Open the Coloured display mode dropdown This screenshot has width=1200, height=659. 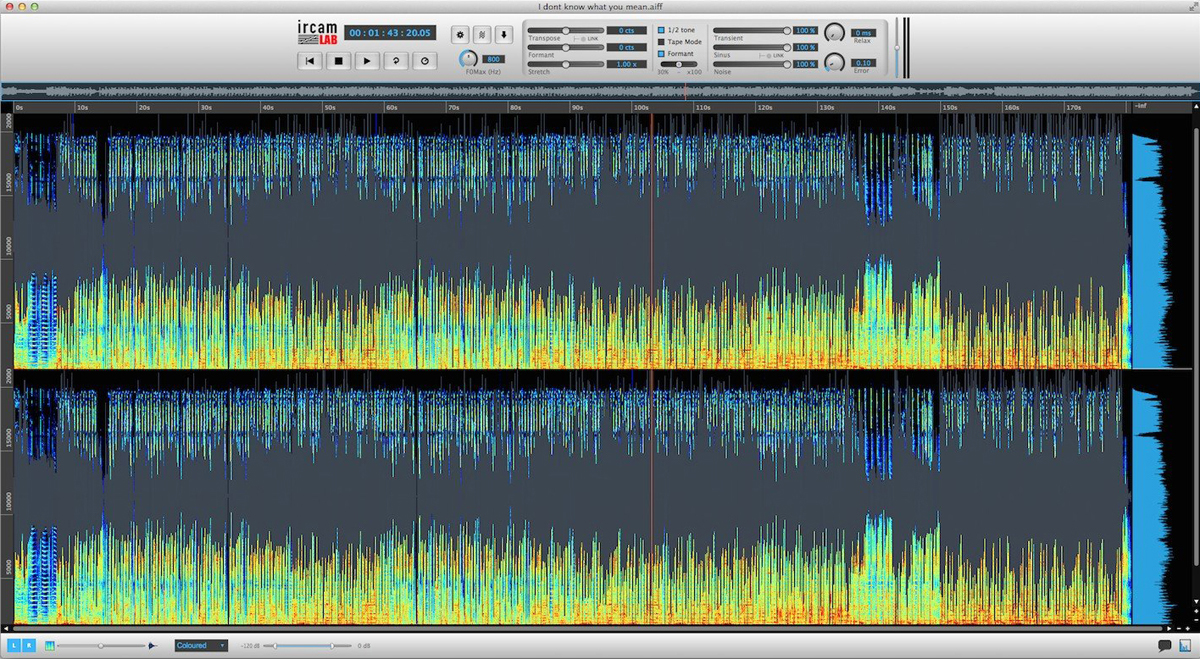[x=201, y=645]
